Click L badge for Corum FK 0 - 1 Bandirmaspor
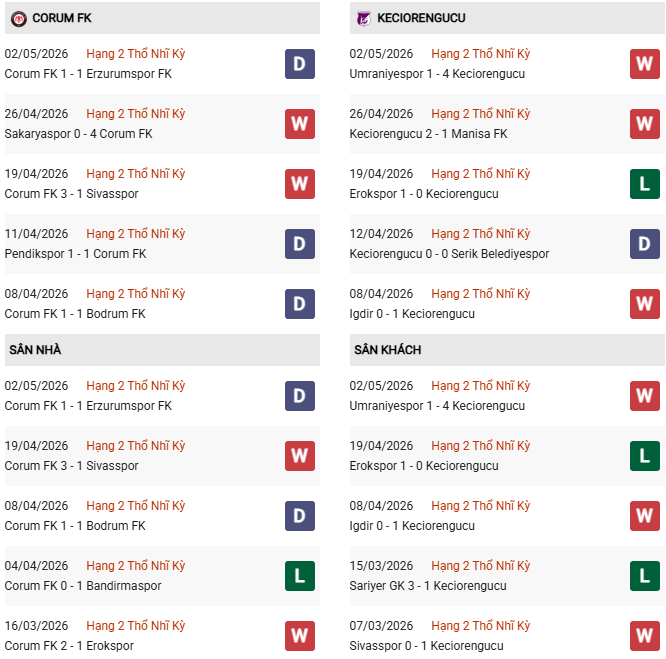The height and width of the screenshot is (659, 666). pos(300,576)
